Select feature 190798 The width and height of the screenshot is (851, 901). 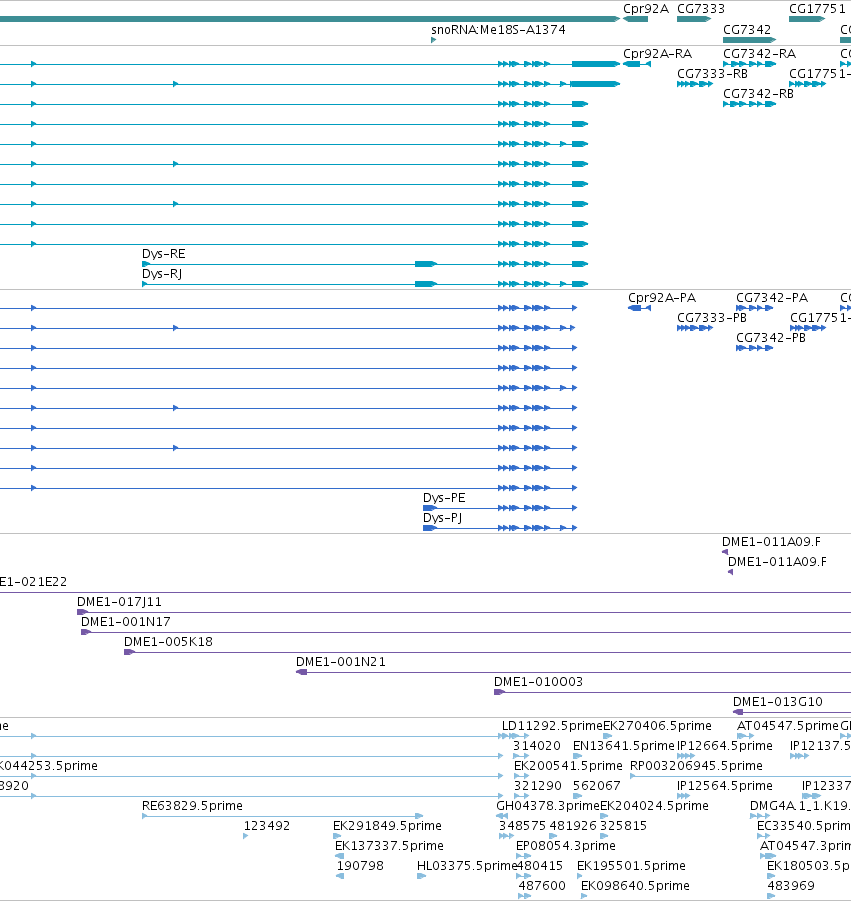click(x=360, y=865)
